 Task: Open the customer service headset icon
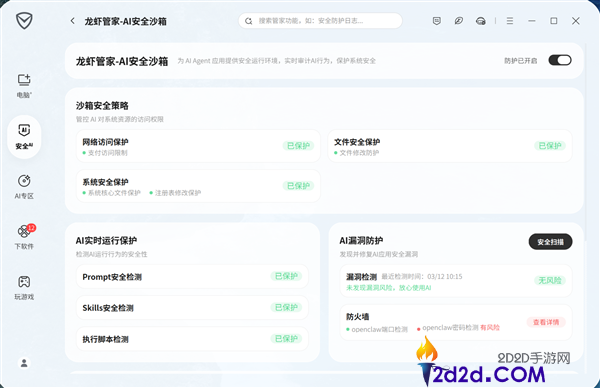pyautogui.click(x=481, y=21)
